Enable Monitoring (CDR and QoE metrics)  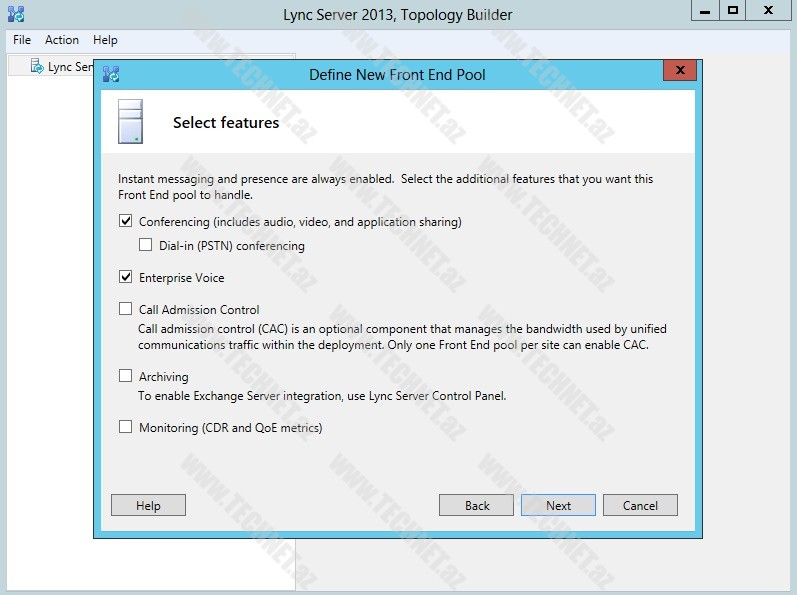(x=126, y=427)
